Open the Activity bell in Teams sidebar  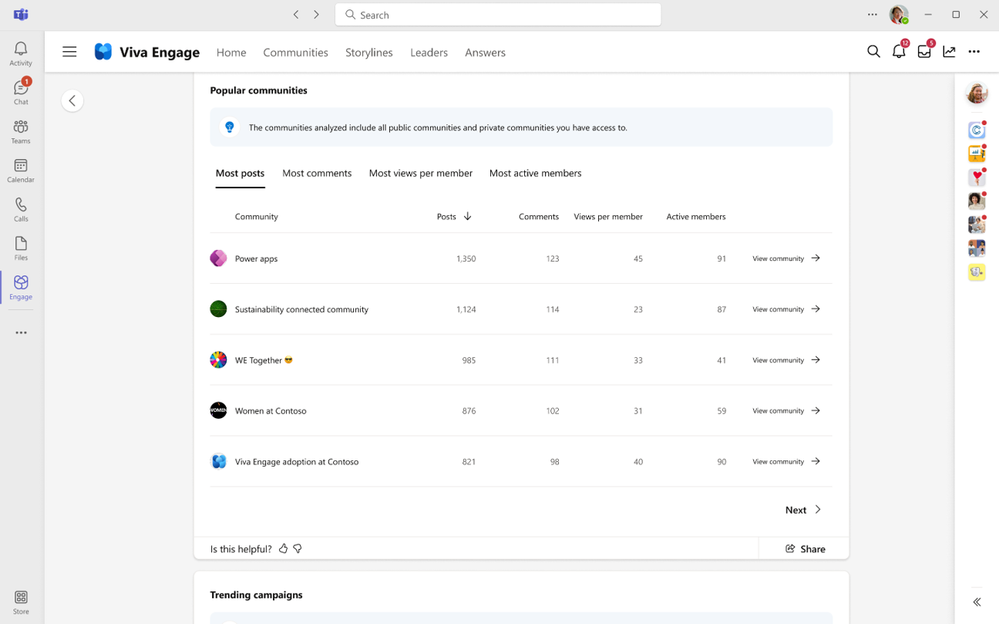coord(20,54)
